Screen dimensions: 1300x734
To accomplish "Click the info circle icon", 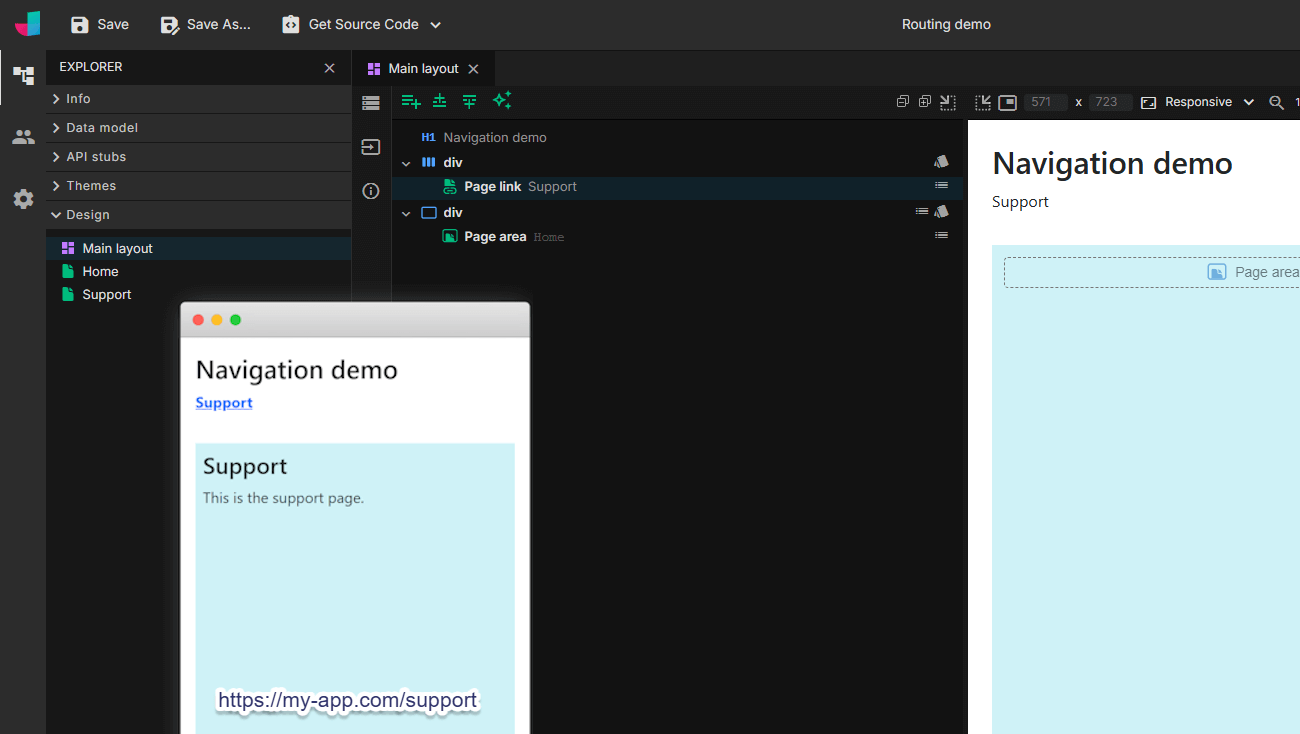I will point(371,191).
